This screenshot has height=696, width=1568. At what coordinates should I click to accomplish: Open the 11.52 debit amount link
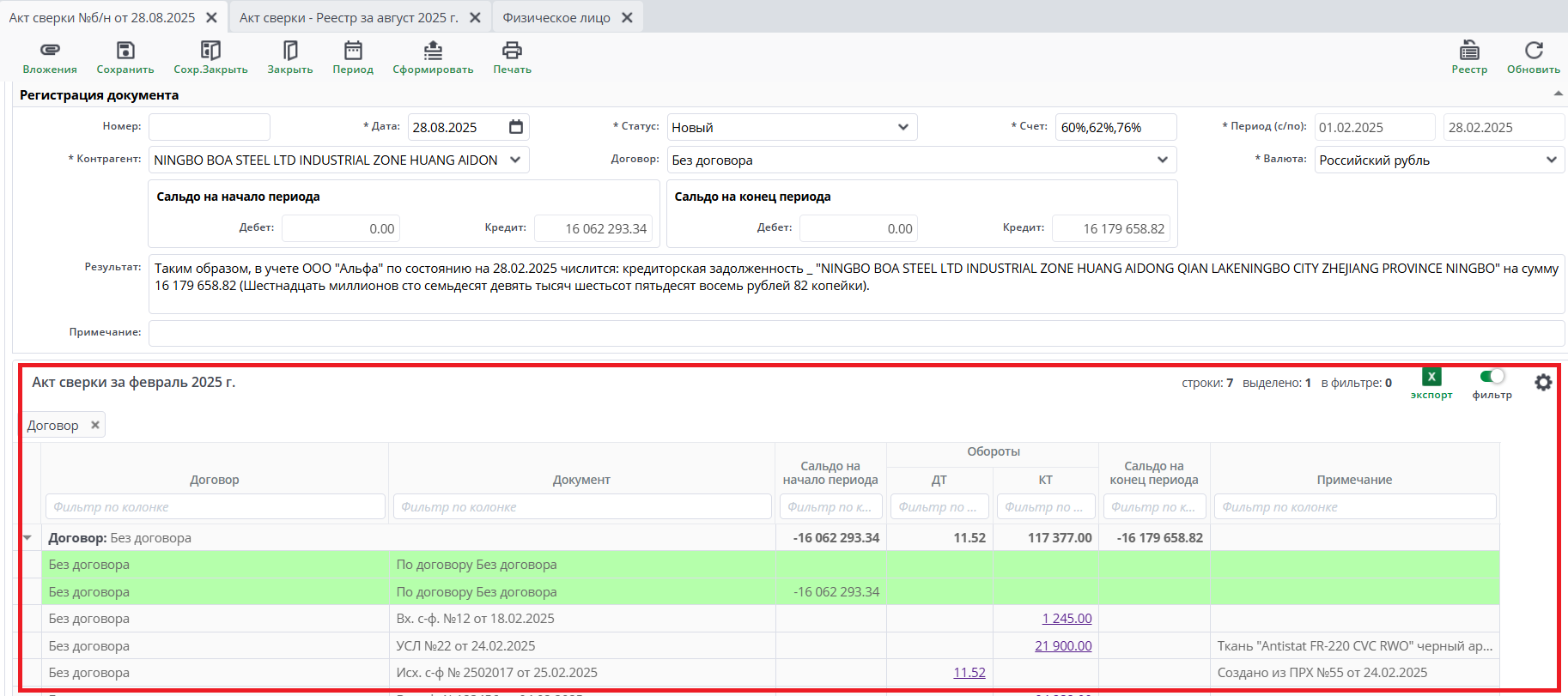coord(969,673)
